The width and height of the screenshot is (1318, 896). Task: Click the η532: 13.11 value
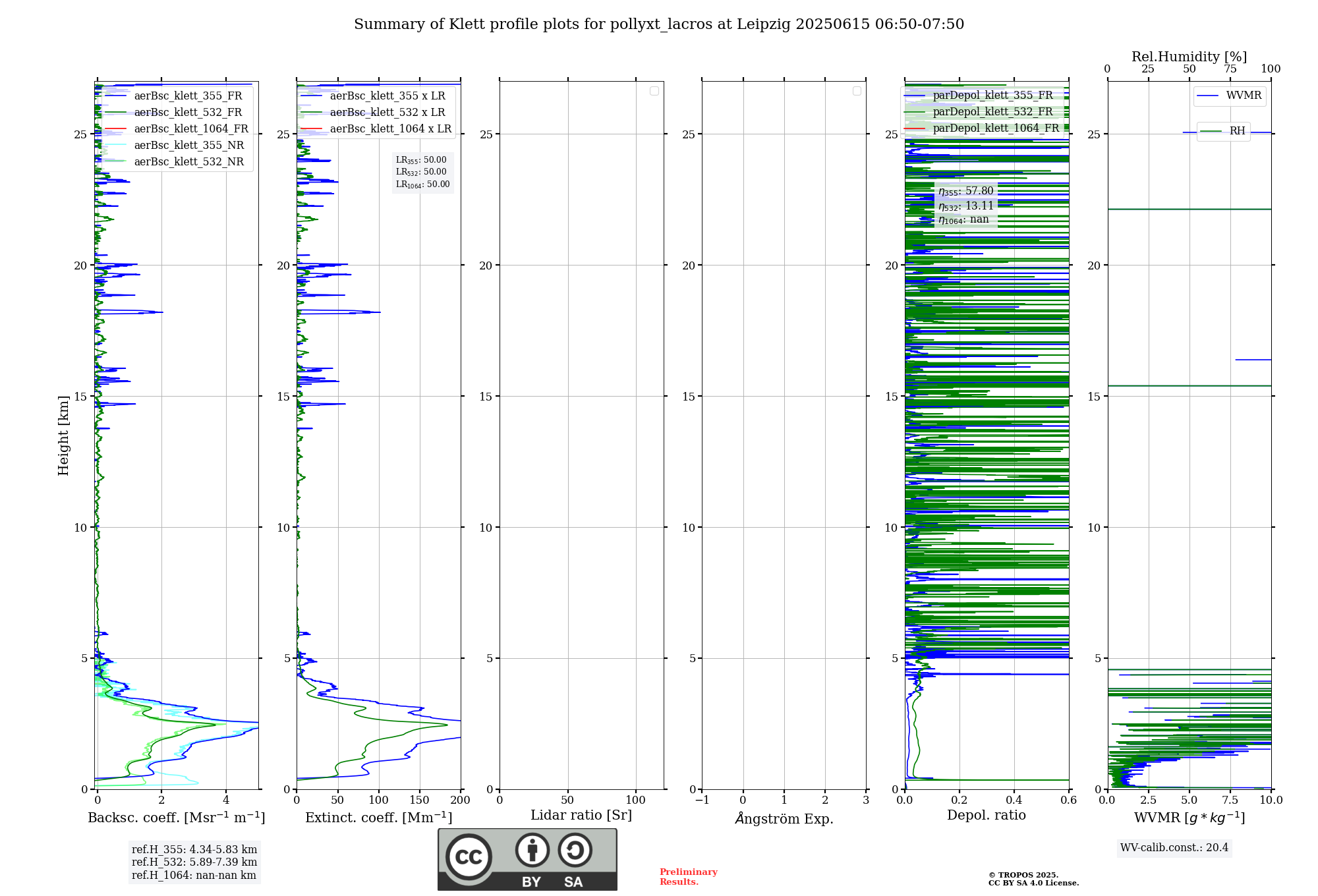(966, 206)
